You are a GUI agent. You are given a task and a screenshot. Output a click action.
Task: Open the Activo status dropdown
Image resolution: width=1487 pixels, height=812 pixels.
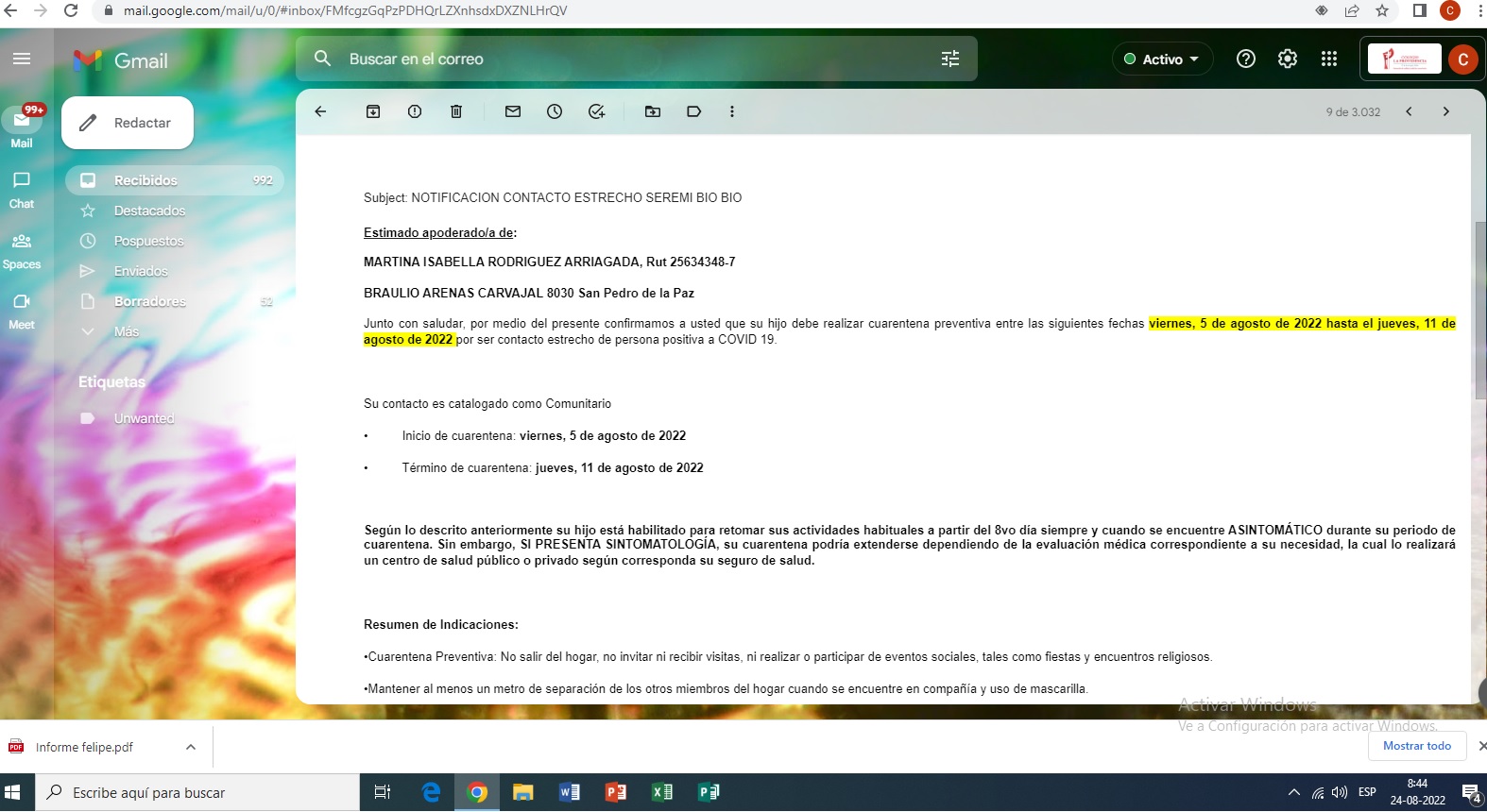pyautogui.click(x=1162, y=59)
